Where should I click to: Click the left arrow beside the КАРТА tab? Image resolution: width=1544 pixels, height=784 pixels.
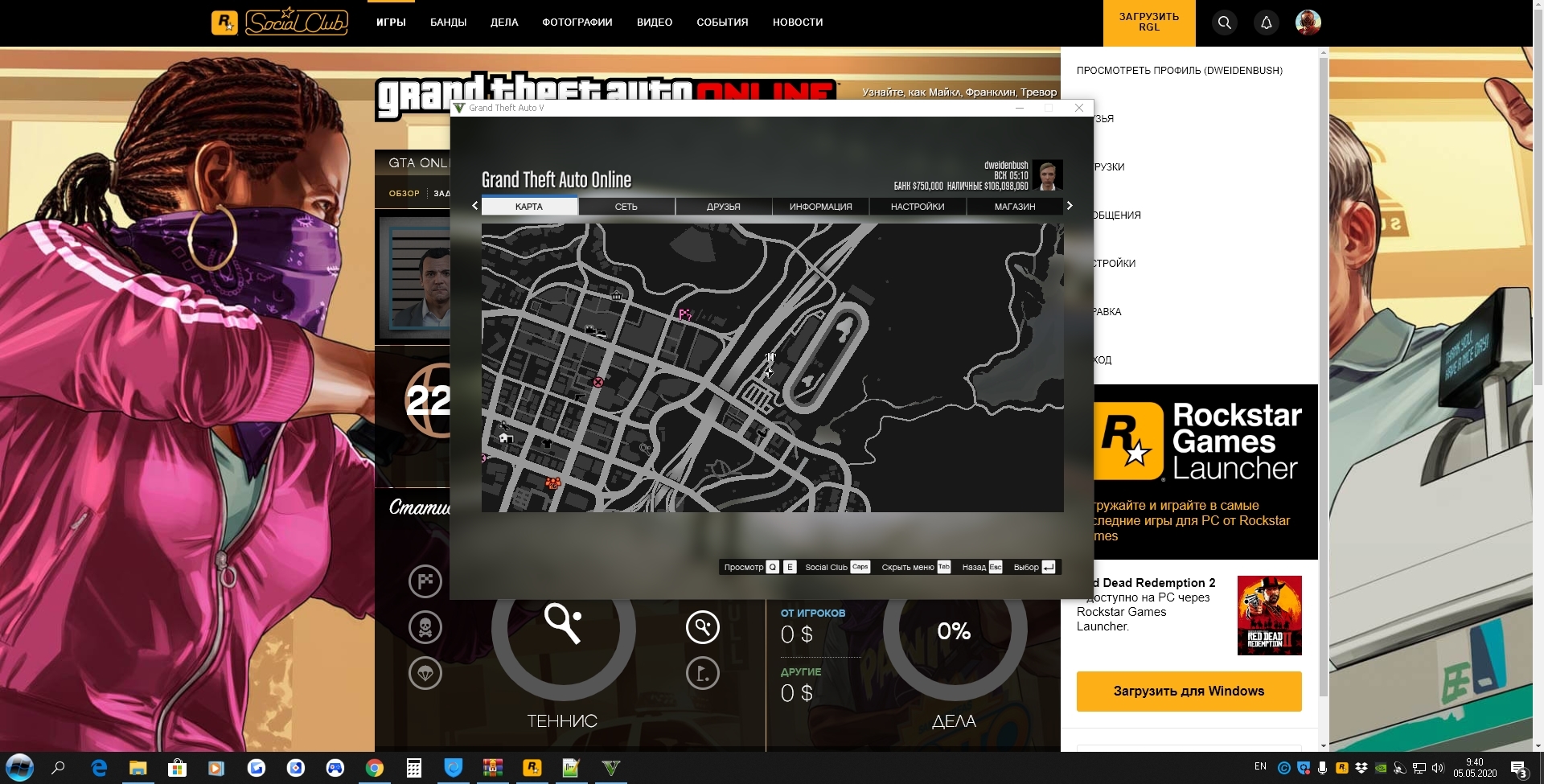point(474,206)
